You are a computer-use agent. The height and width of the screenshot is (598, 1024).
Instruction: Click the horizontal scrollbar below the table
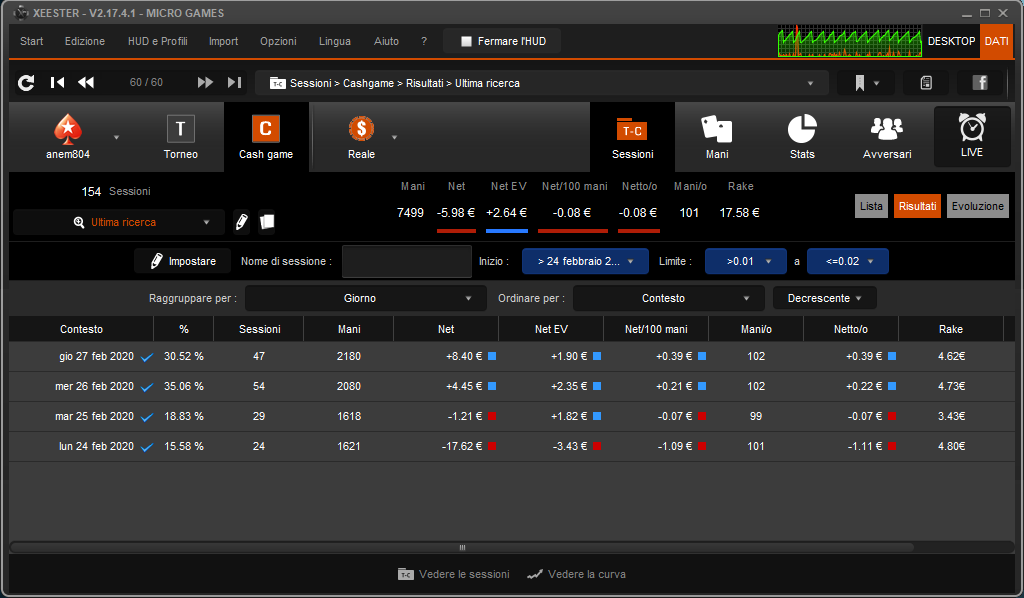point(462,547)
